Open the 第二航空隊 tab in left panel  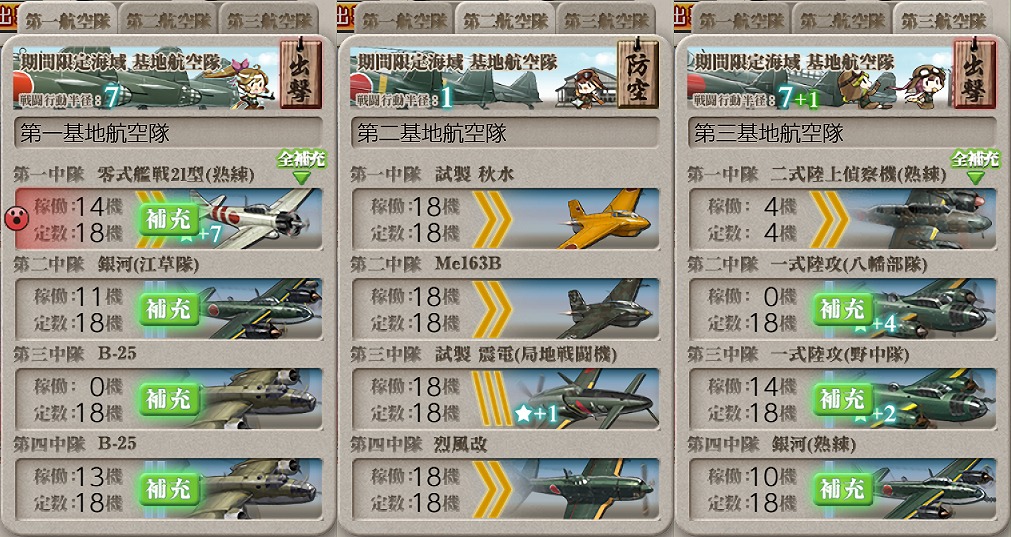169,21
